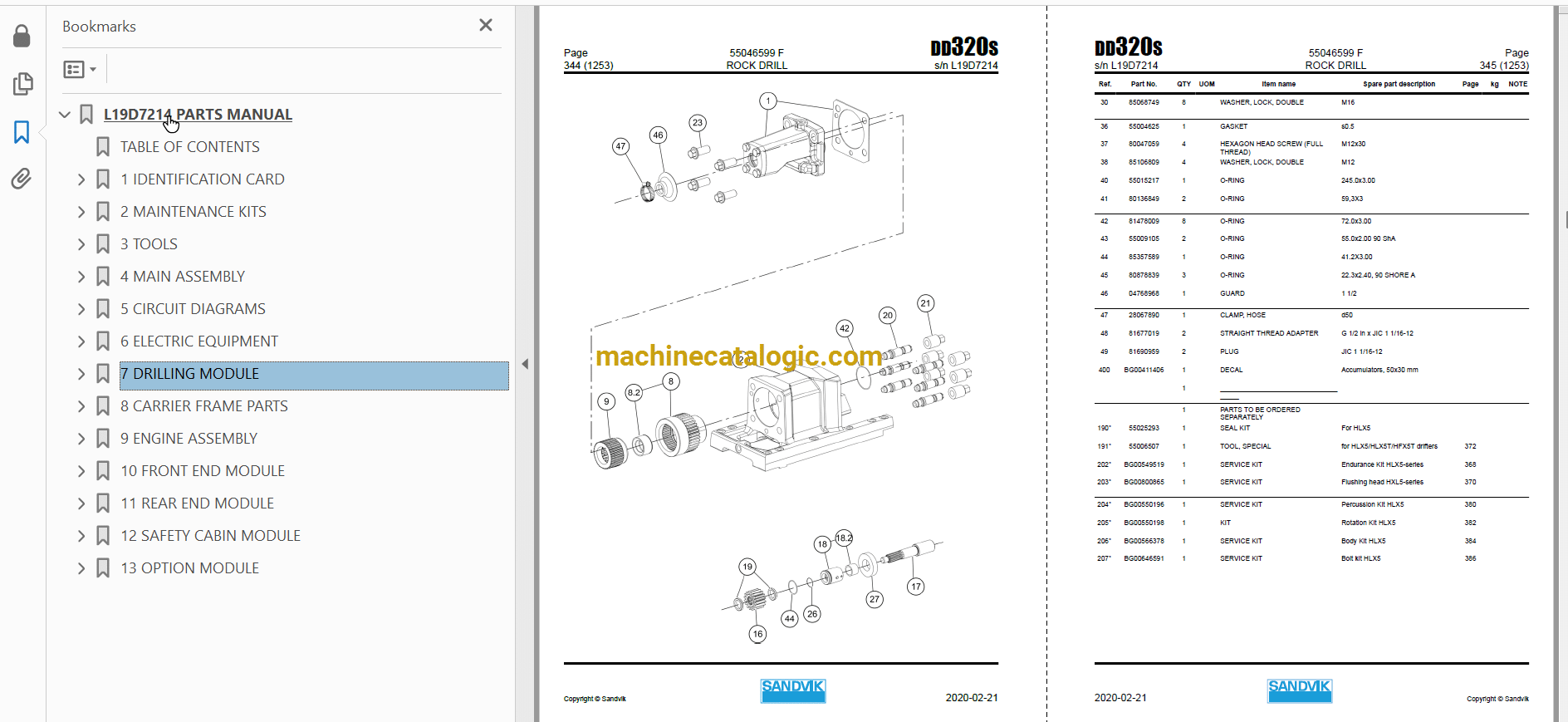
Task: Jump to 1 IDENTIFICATION CARD section
Action: [203, 179]
